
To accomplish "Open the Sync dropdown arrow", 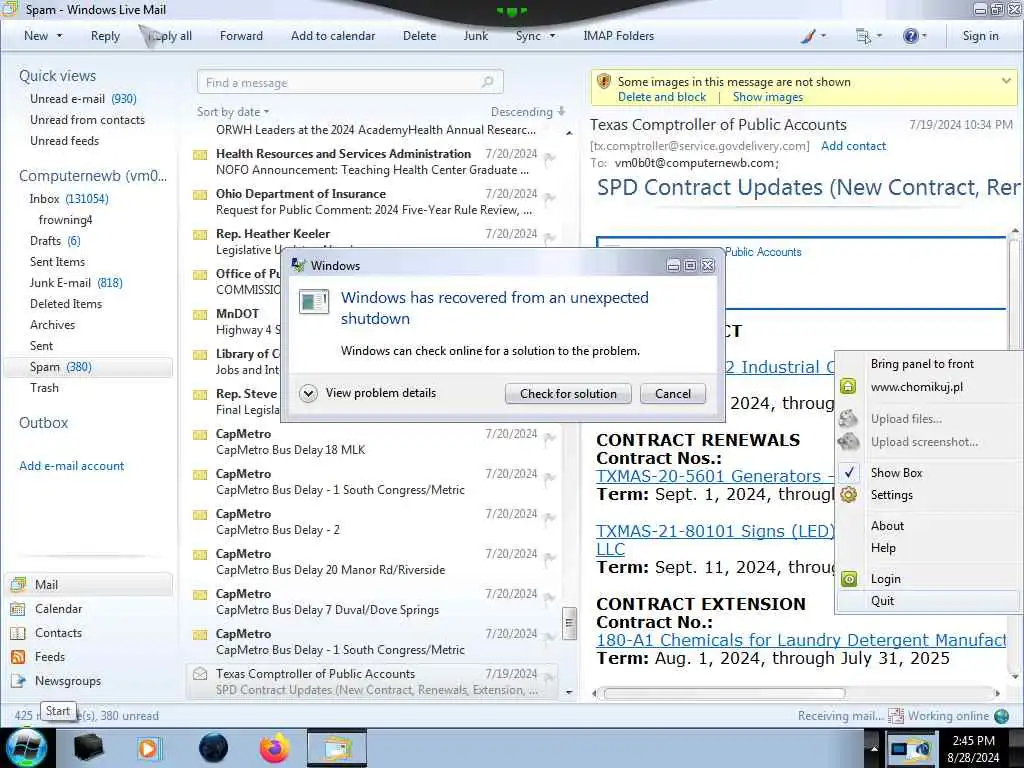I will tap(552, 36).
